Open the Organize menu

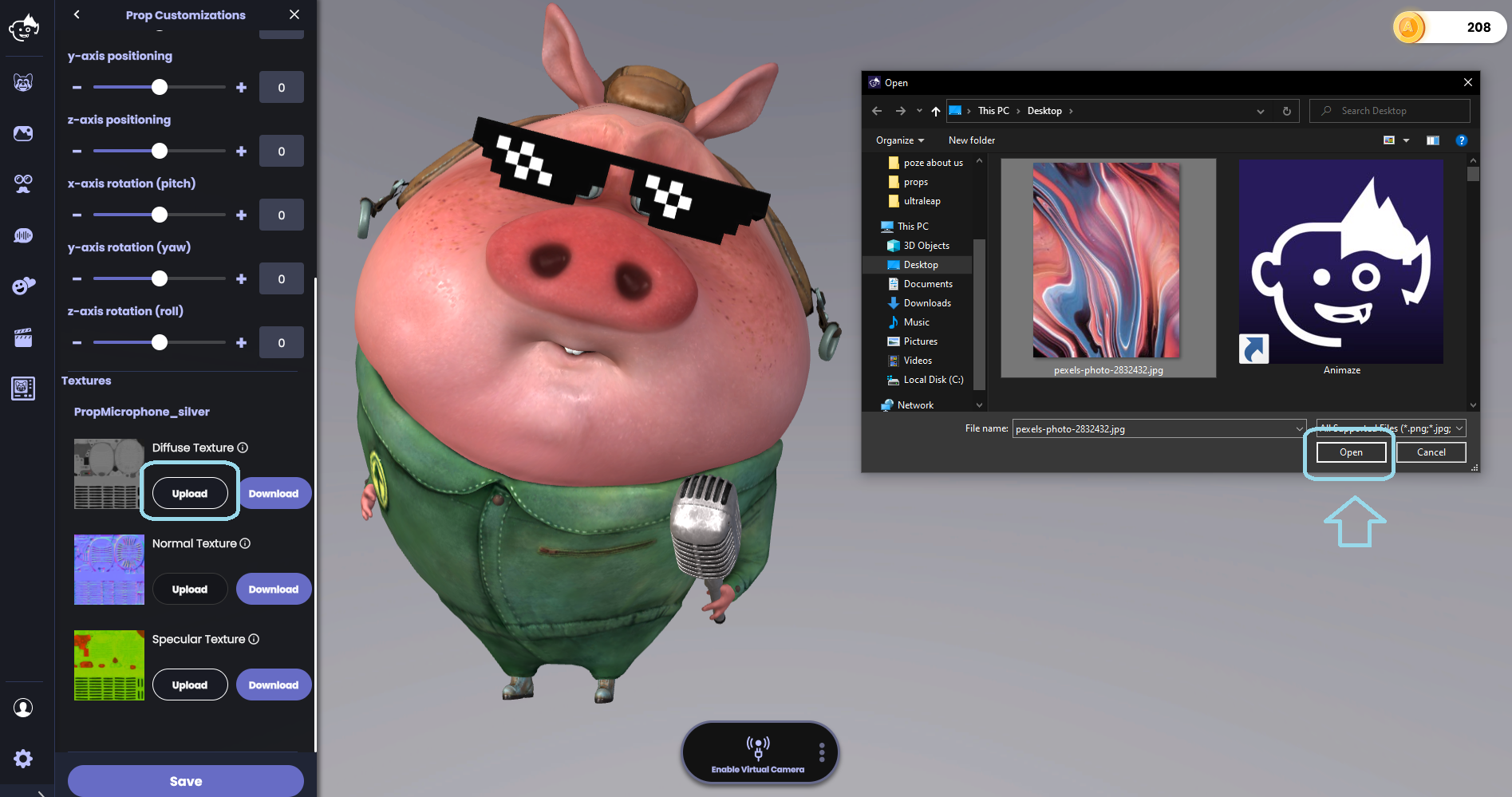(898, 140)
